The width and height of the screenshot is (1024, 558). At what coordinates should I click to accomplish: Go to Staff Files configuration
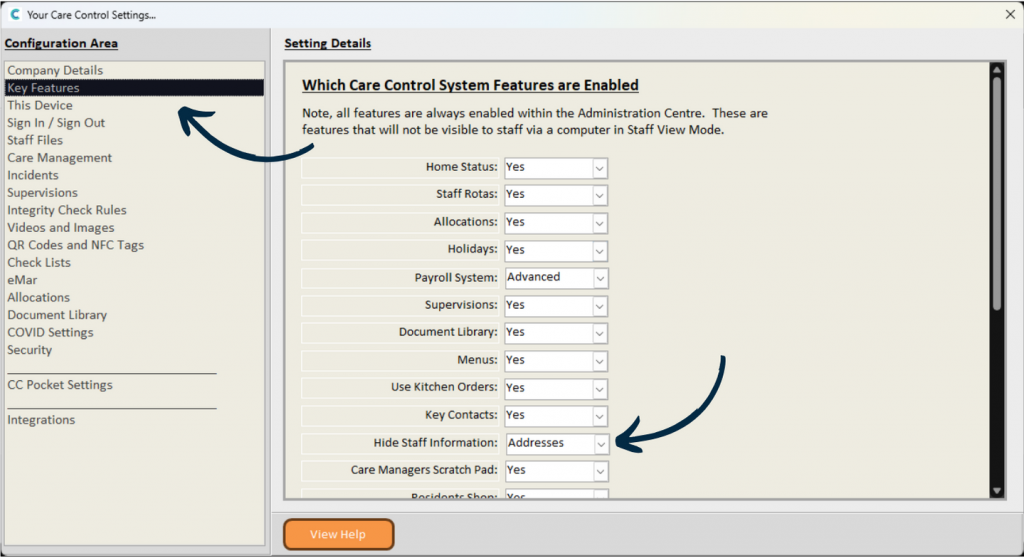(35, 141)
